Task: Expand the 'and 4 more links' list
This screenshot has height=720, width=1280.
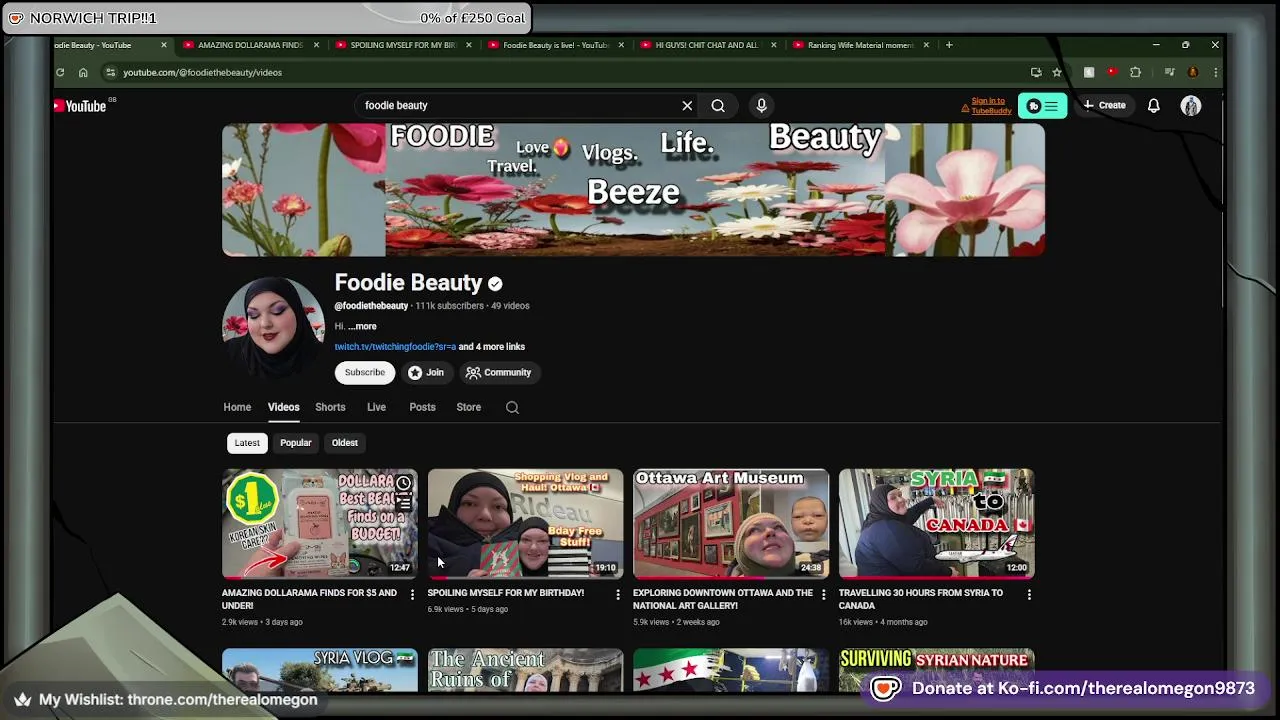Action: 491,347
